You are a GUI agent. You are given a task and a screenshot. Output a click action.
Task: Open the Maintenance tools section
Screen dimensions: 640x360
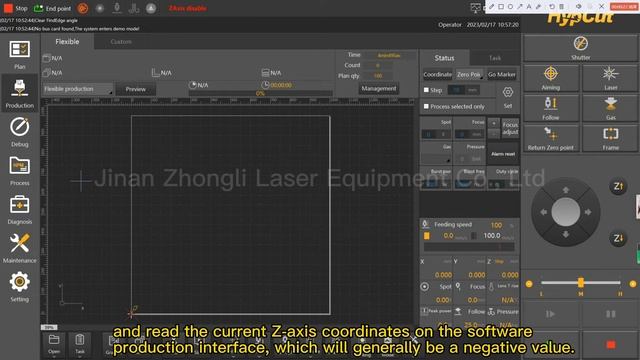(x=20, y=248)
